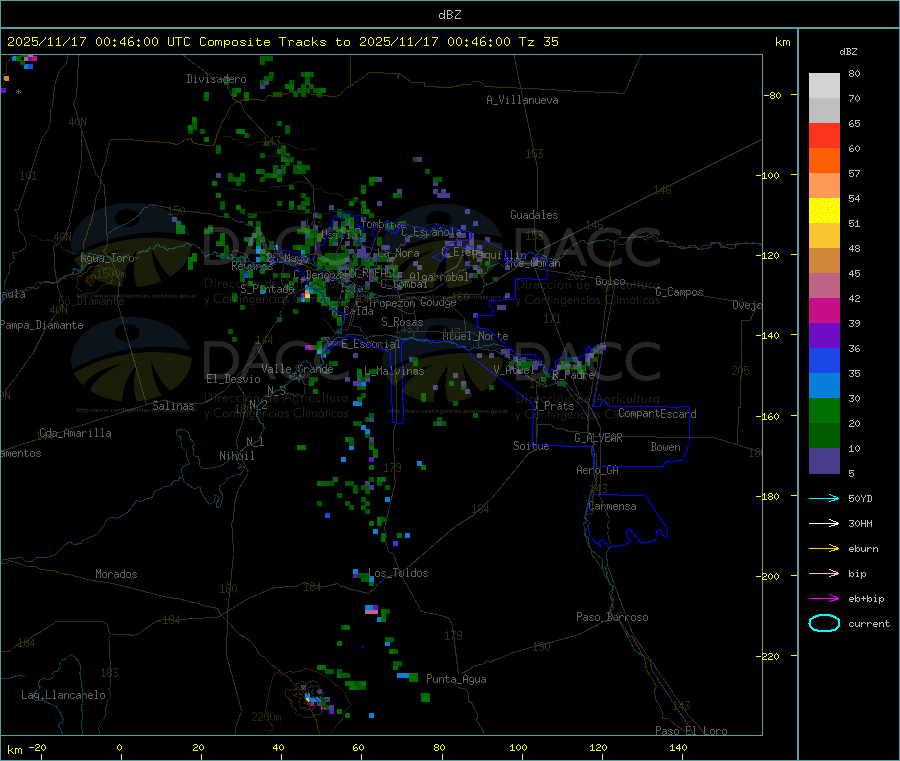Click the 'S_Rosas' map label
This screenshot has height=761, width=900.
[402, 322]
